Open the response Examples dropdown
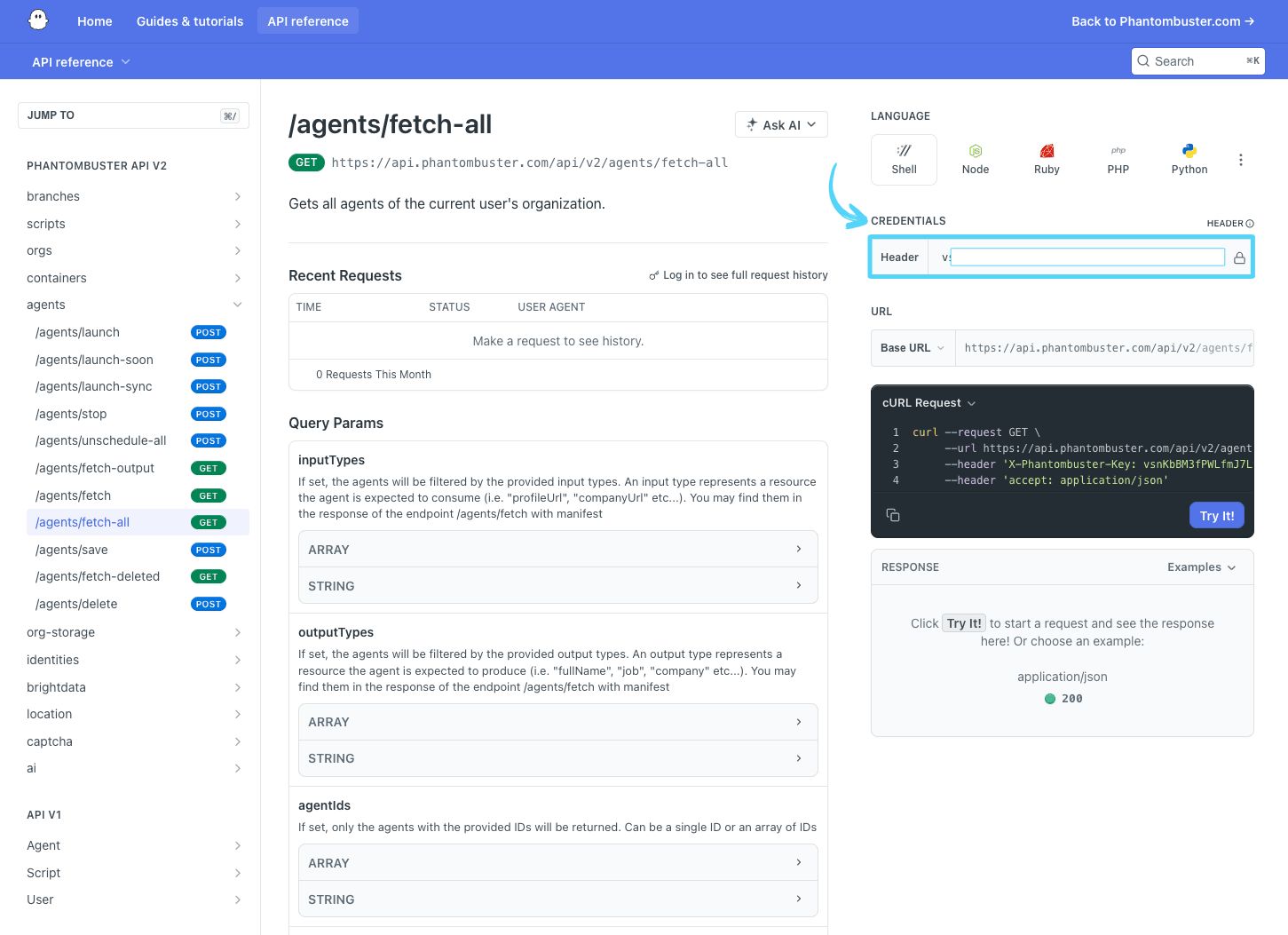Image resolution: width=1288 pixels, height=935 pixels. pos(1201,567)
